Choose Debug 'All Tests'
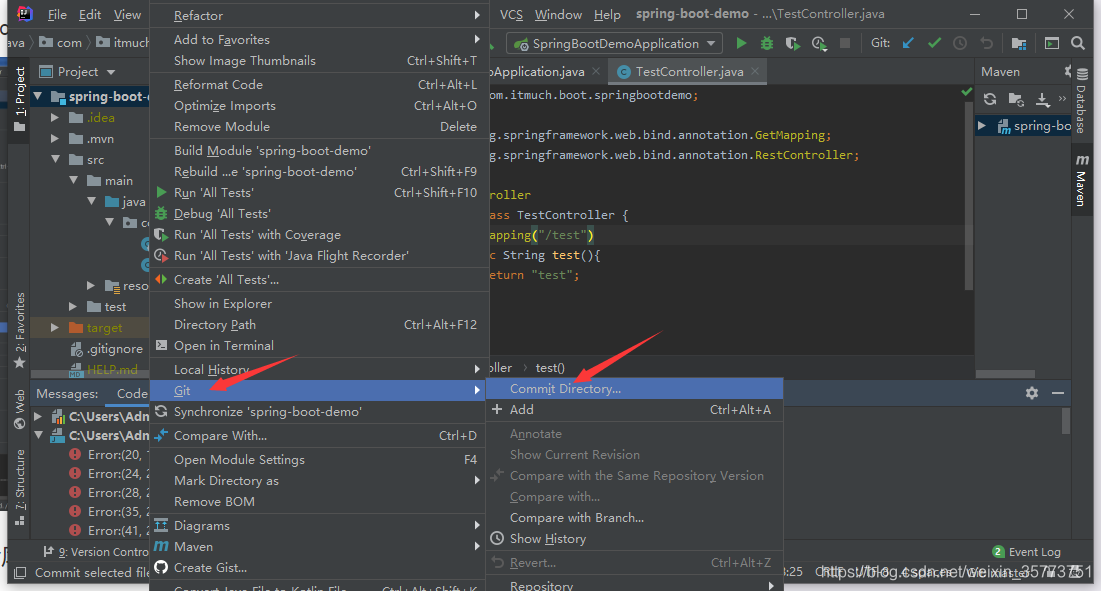The height and width of the screenshot is (591, 1101). pos(319,214)
